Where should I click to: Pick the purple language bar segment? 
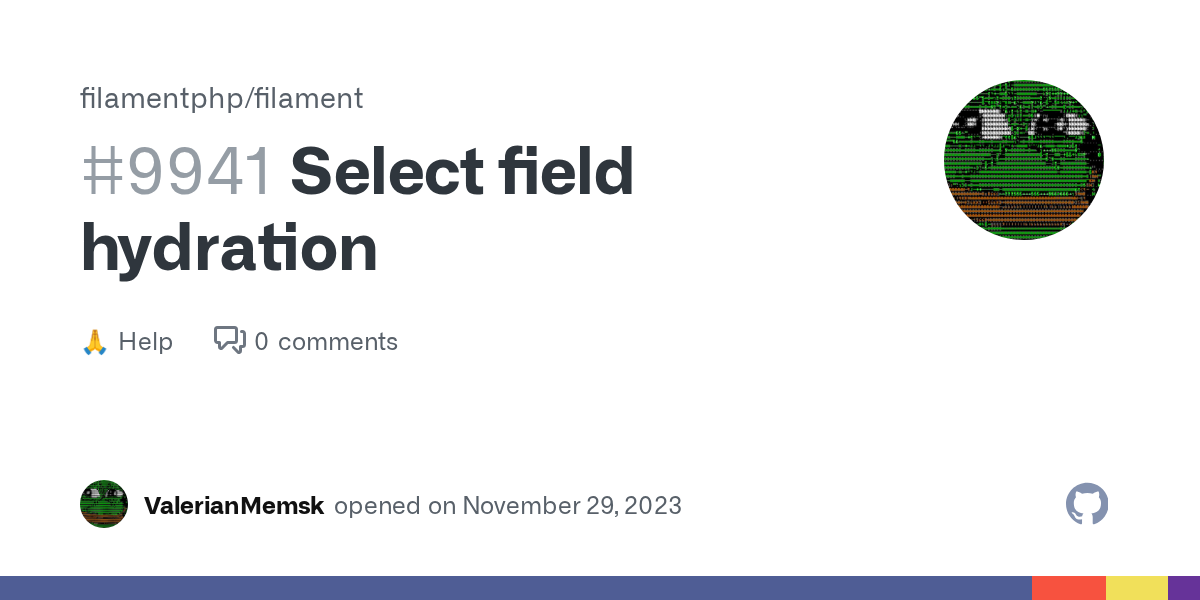1184,588
